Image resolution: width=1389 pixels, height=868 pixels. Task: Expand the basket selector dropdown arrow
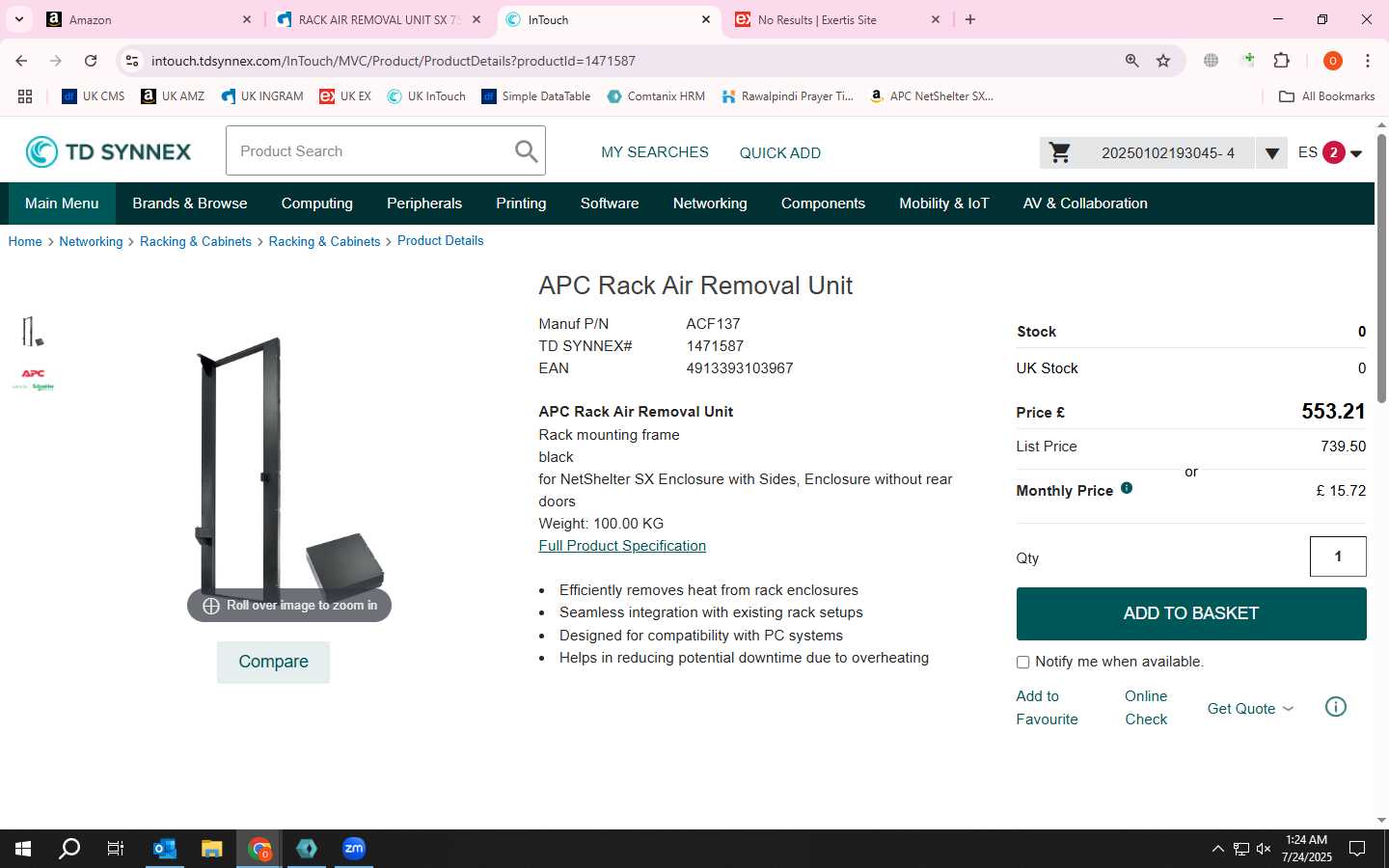1271,152
